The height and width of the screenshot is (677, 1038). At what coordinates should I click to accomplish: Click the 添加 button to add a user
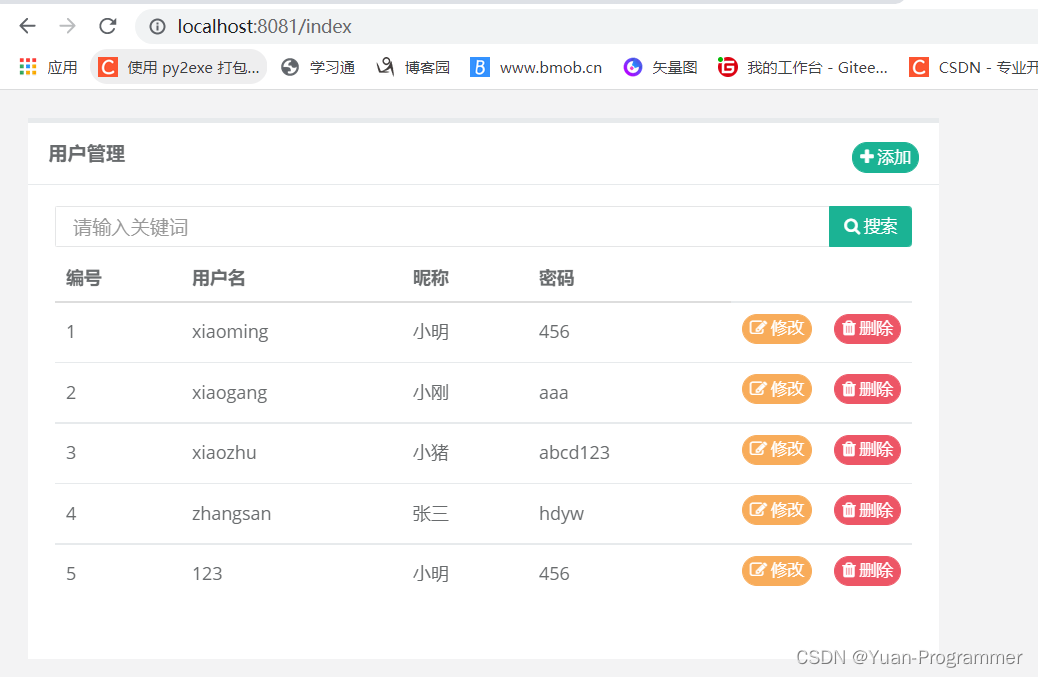884,157
